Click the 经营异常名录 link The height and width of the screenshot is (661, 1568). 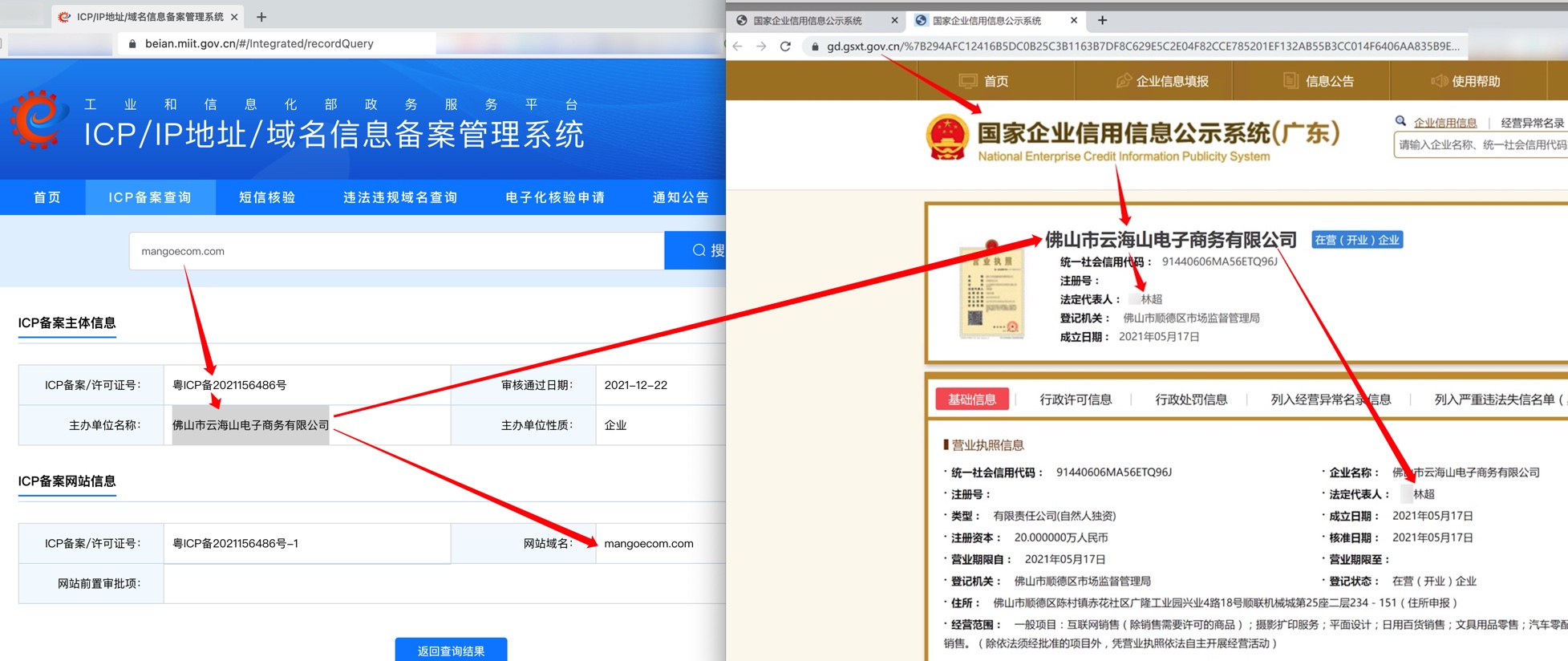tap(1533, 123)
